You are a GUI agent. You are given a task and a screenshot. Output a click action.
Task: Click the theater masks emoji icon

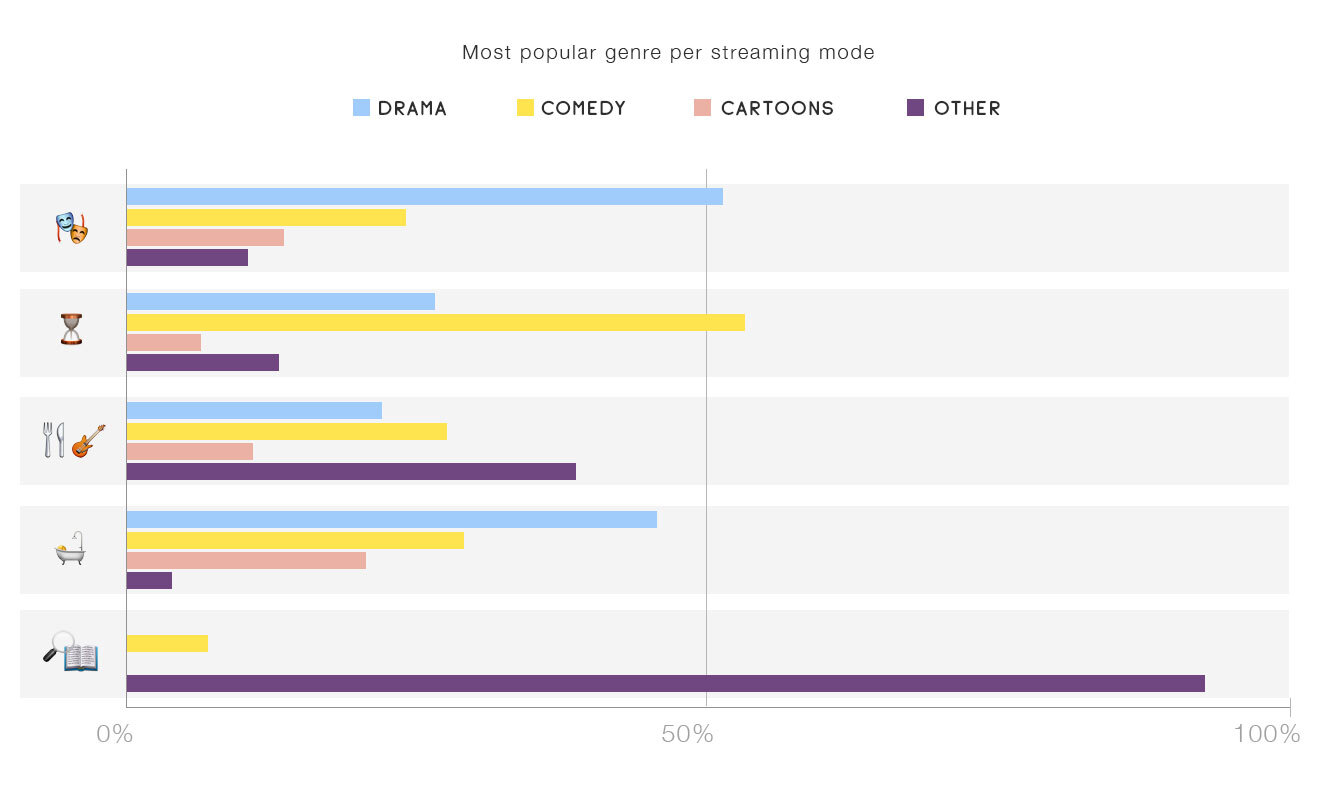[x=71, y=228]
